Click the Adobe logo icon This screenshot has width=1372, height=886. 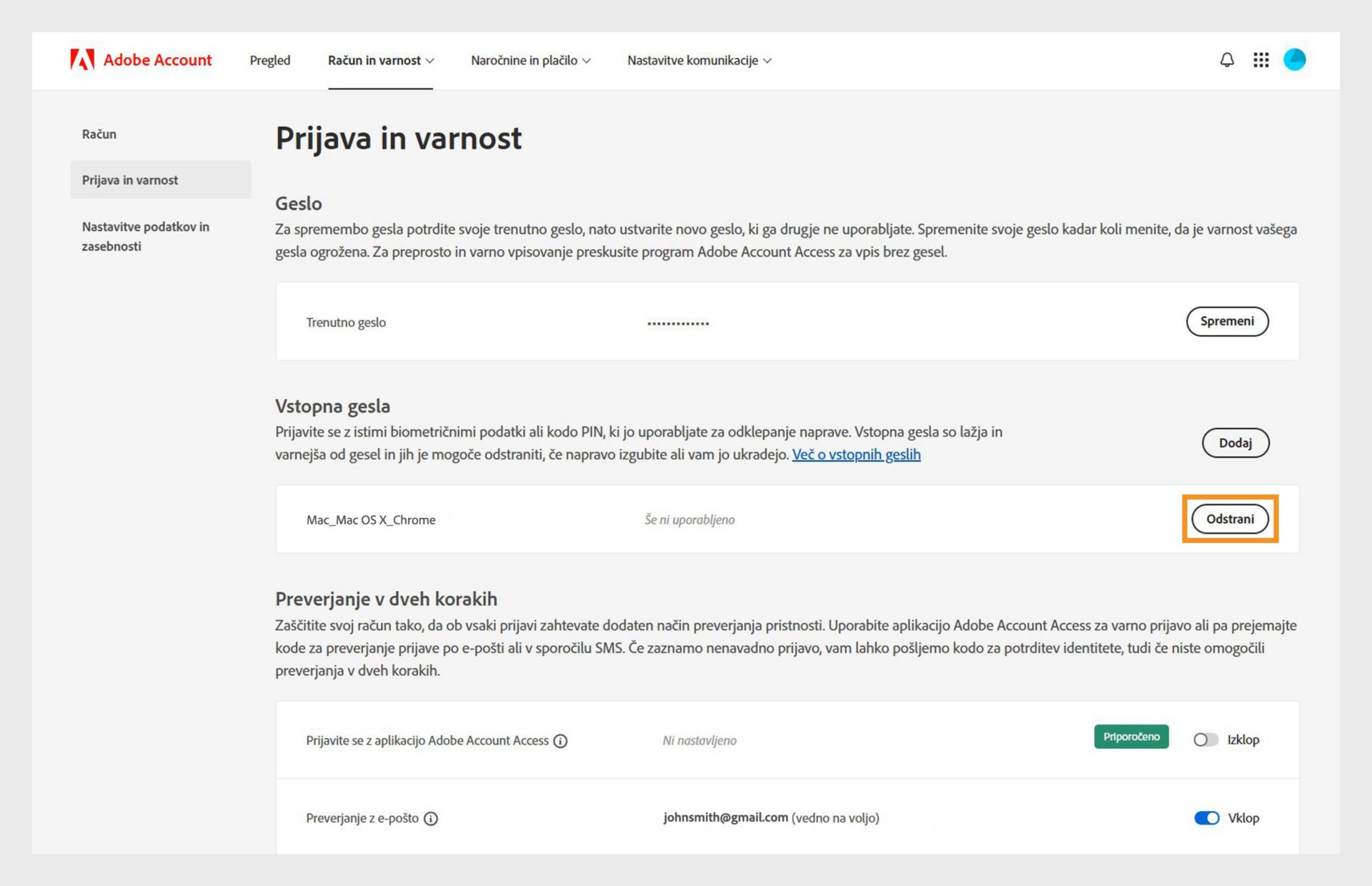(82, 60)
